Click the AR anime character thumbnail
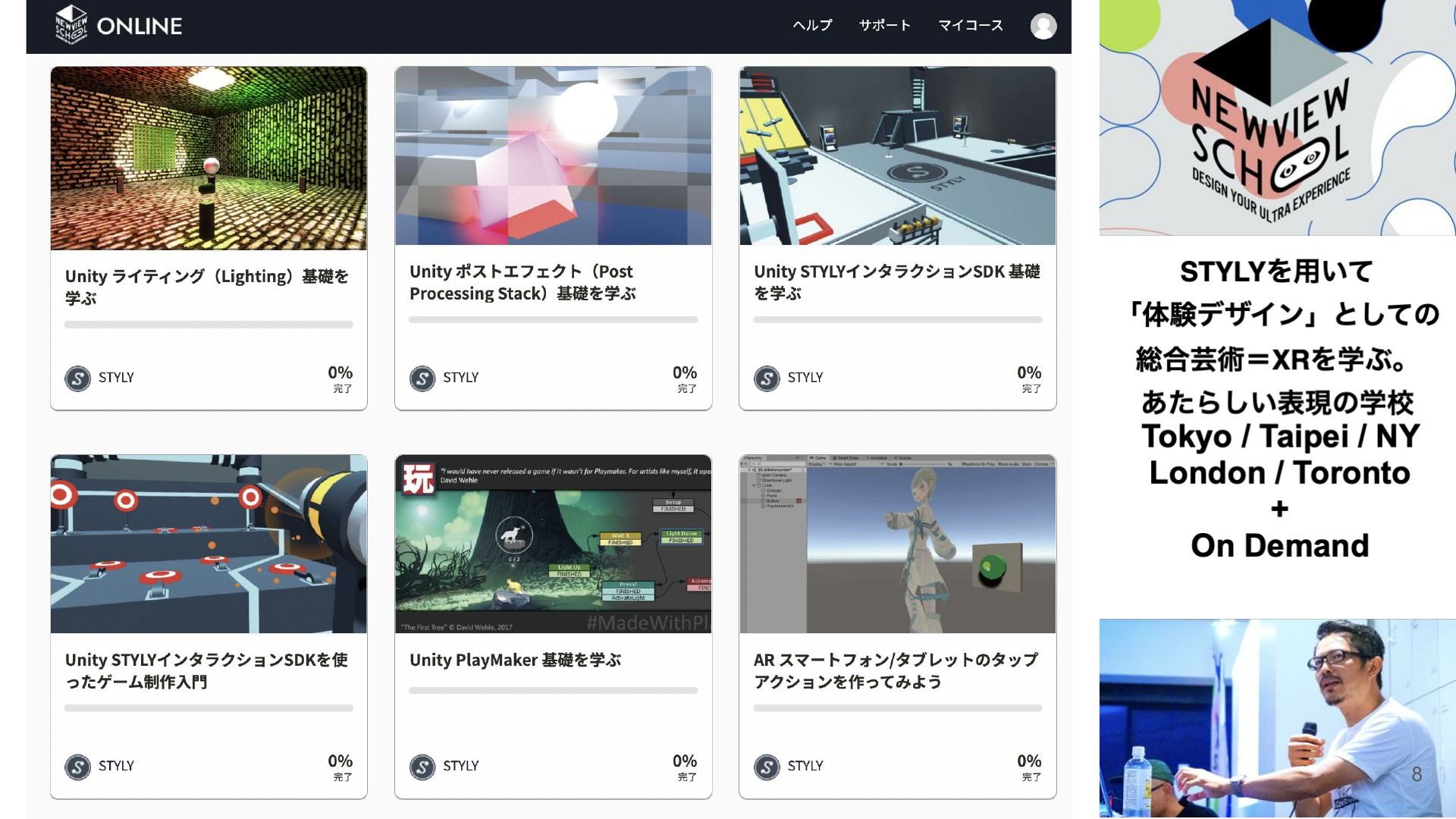1456x819 pixels. click(x=897, y=544)
